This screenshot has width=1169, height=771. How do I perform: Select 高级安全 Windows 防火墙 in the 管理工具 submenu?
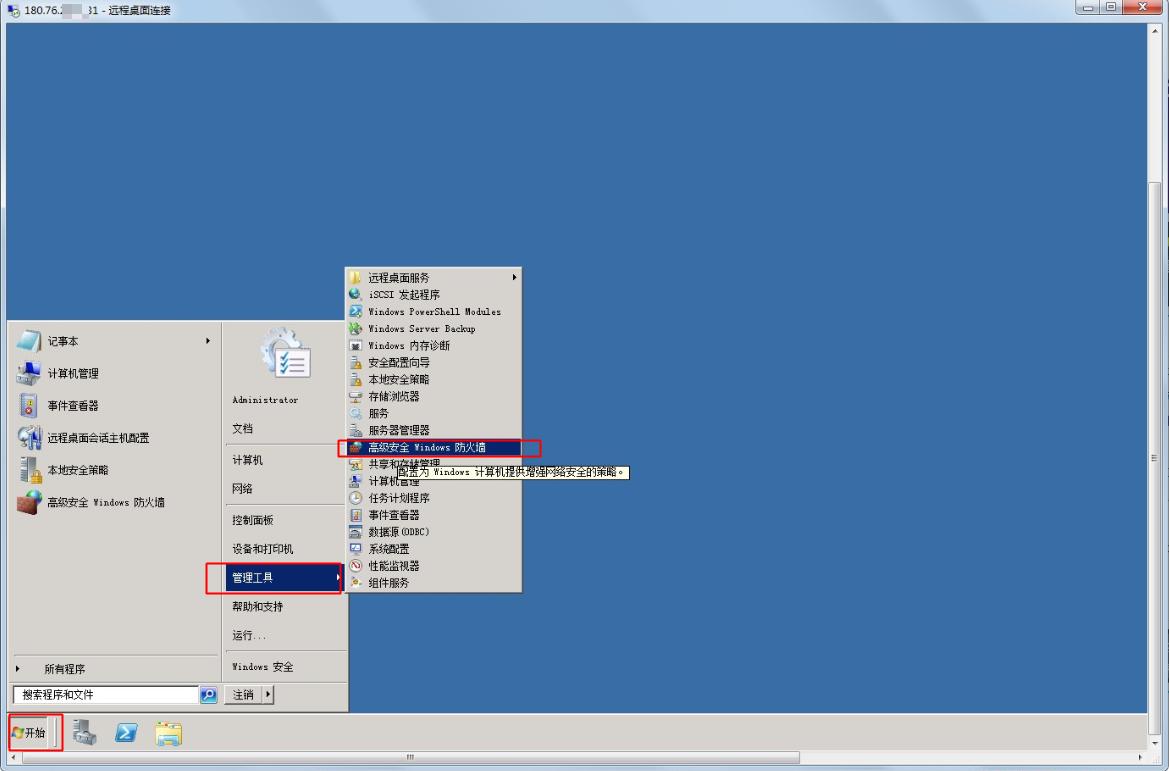(434, 447)
